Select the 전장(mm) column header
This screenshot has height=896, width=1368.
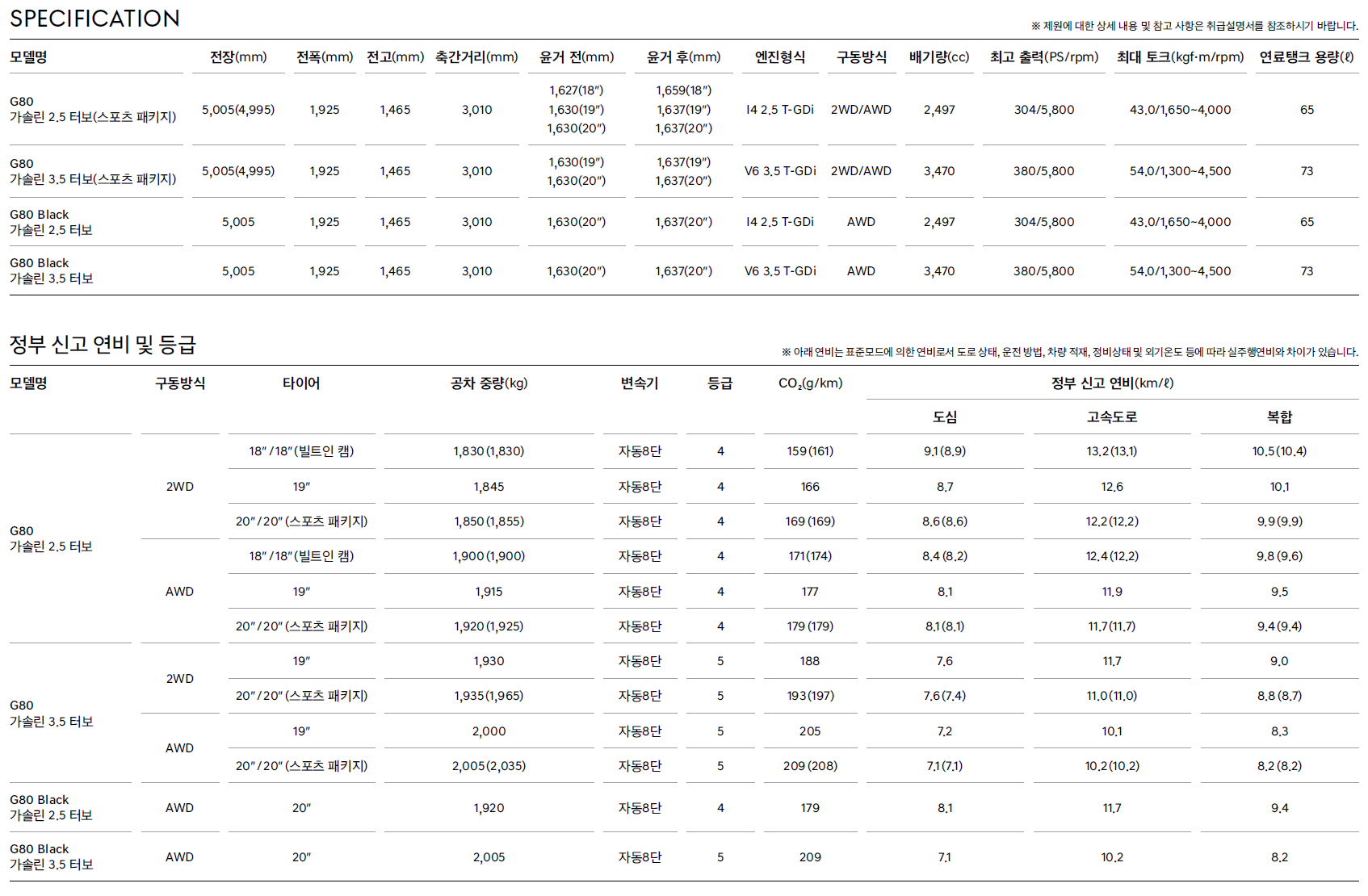coord(238,57)
